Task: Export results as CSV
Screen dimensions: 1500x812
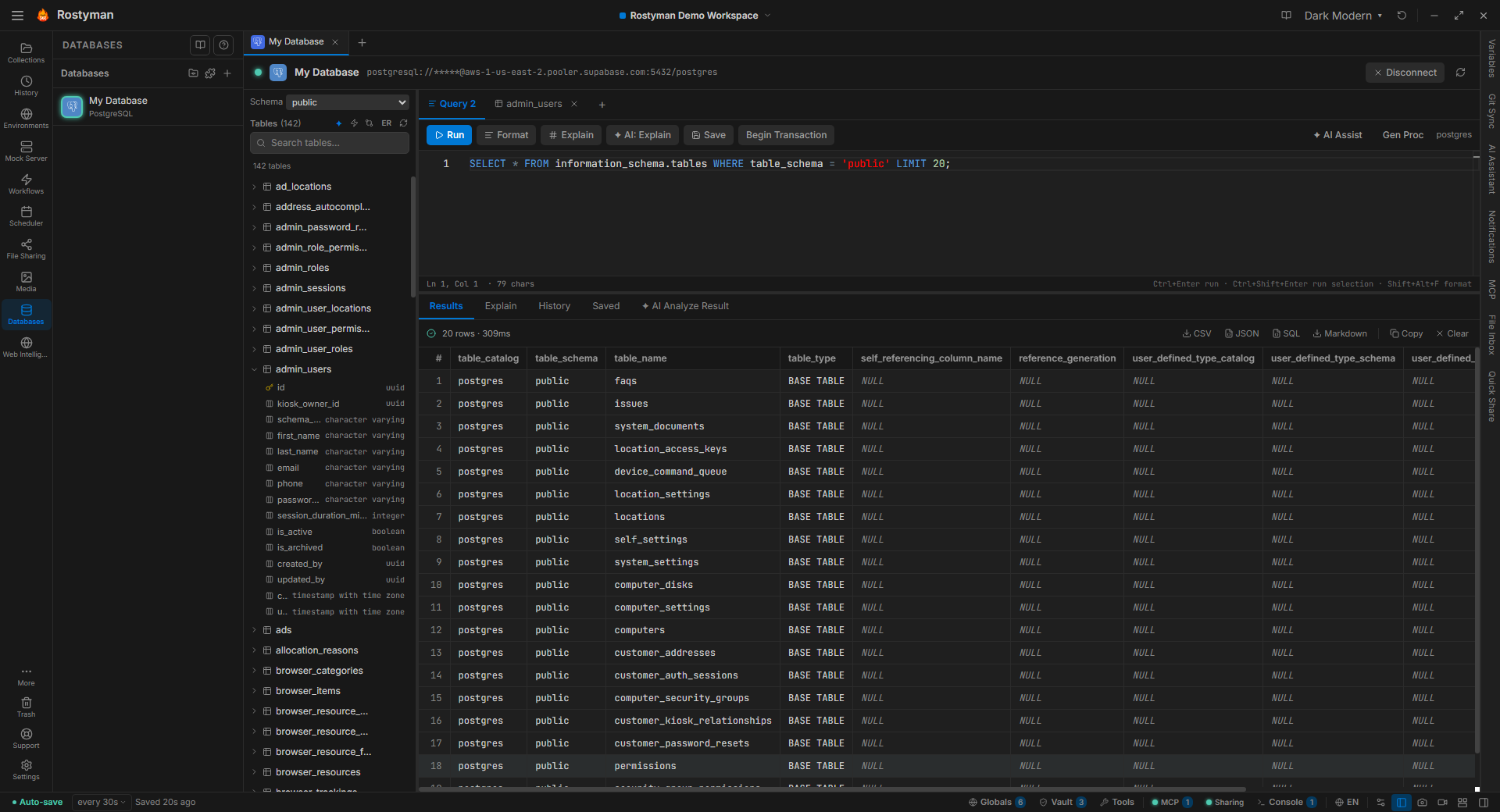Action: [1197, 333]
